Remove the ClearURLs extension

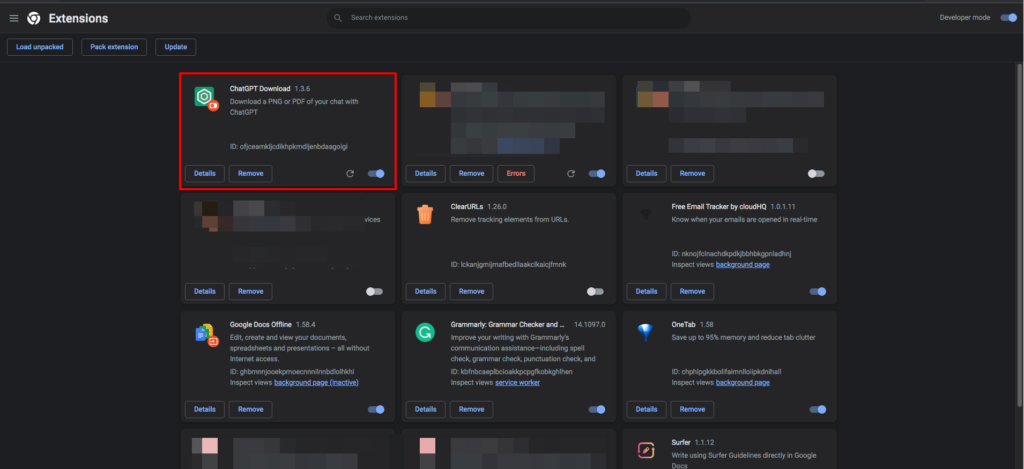[471, 291]
